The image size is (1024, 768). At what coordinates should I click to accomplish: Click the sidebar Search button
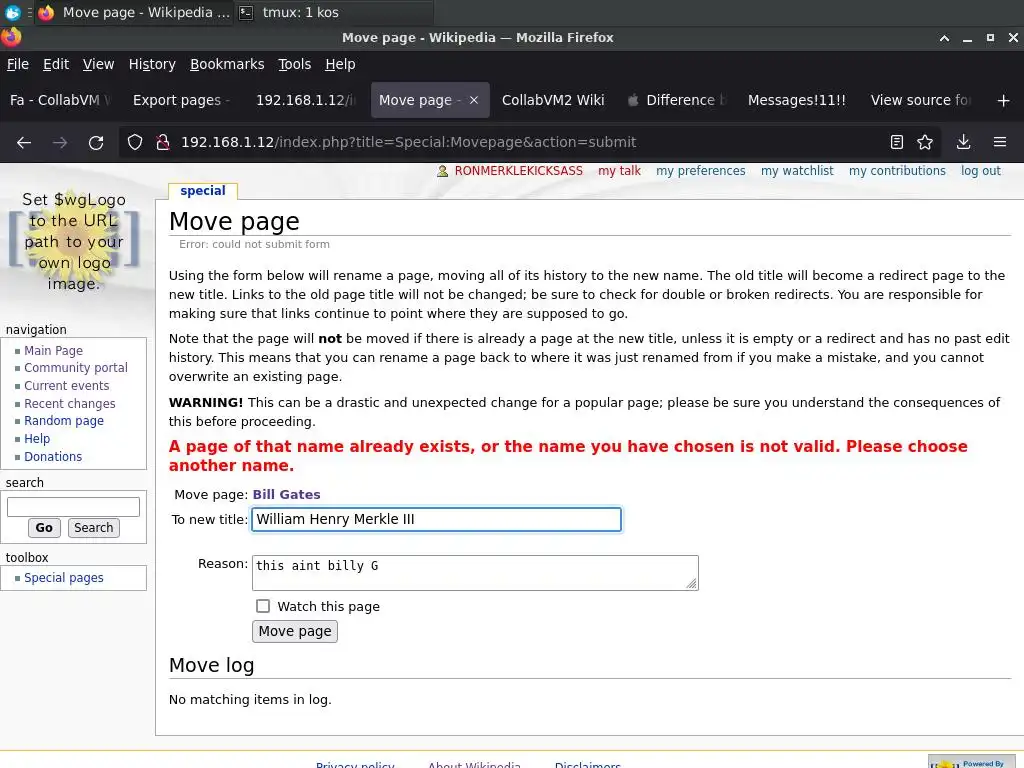[x=93, y=528]
